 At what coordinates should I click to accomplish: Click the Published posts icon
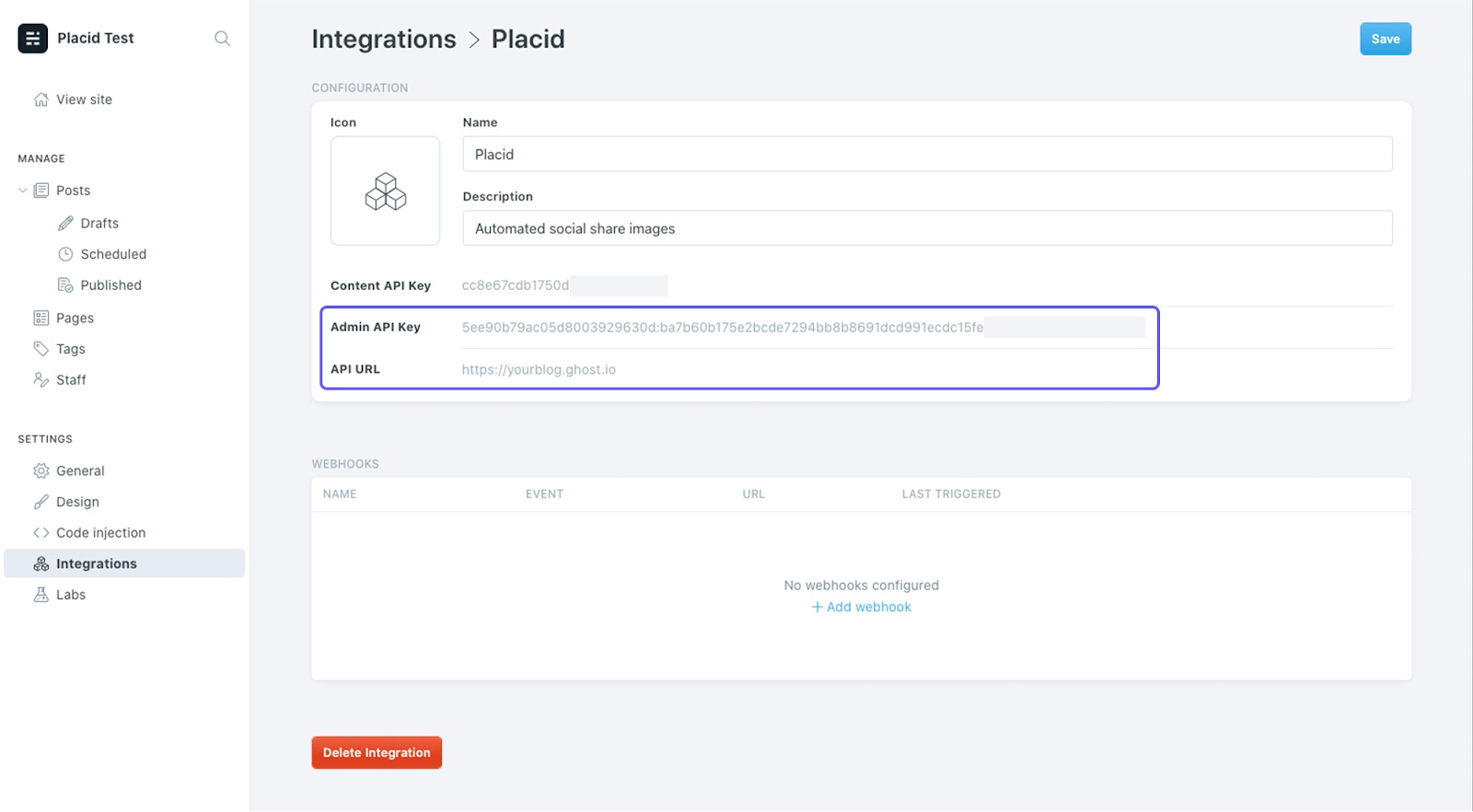coord(65,285)
